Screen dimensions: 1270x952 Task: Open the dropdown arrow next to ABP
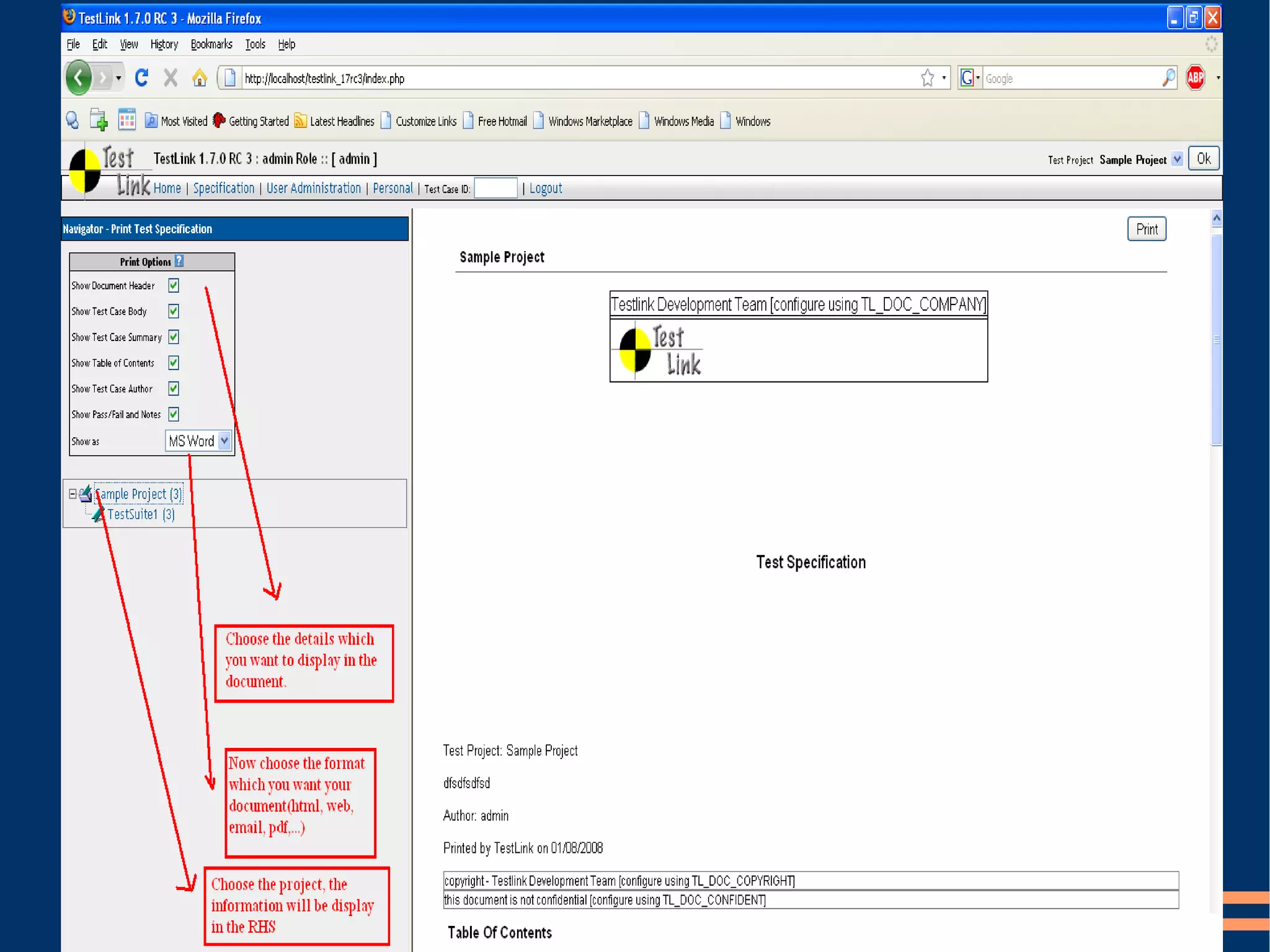(1217, 78)
